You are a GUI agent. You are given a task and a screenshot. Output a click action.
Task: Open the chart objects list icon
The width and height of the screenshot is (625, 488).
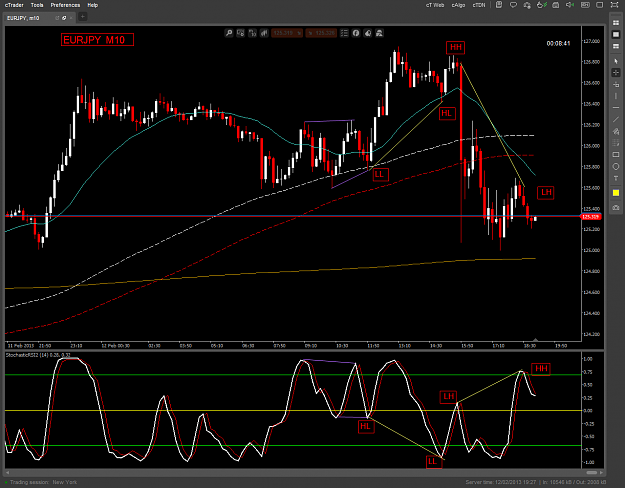[x=344, y=33]
